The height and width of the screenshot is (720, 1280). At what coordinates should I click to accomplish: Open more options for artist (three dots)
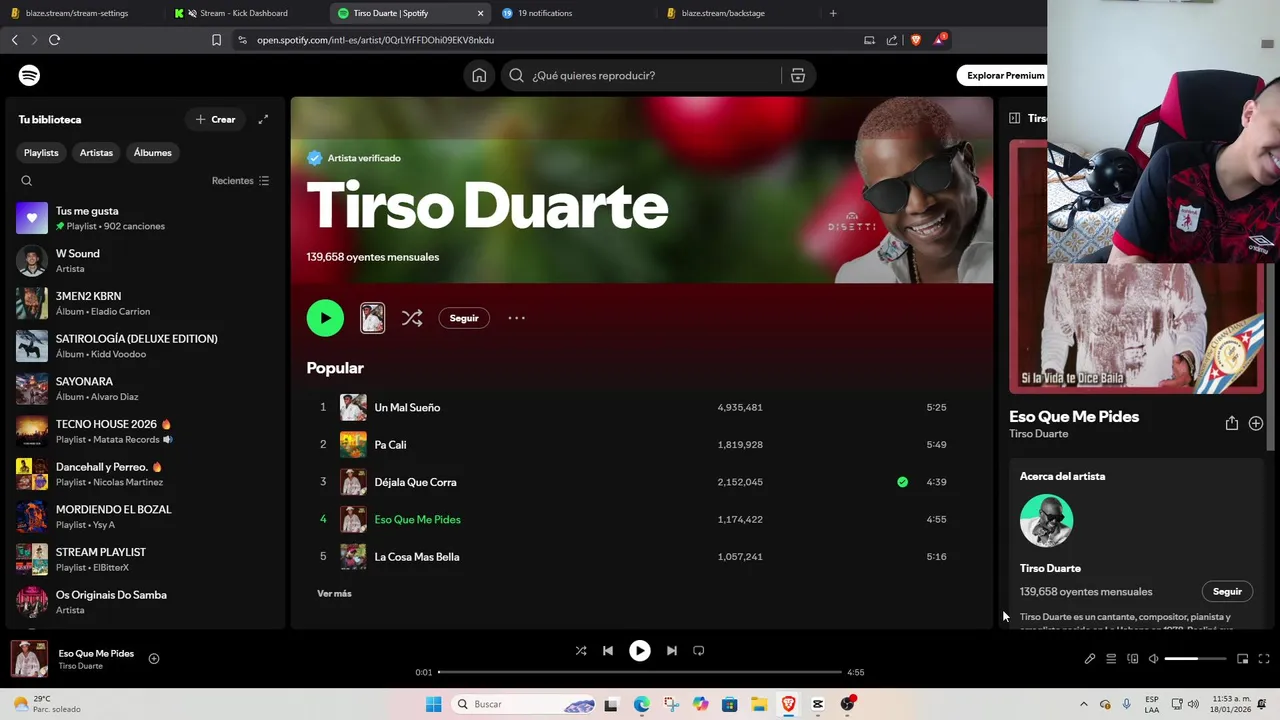tap(516, 318)
